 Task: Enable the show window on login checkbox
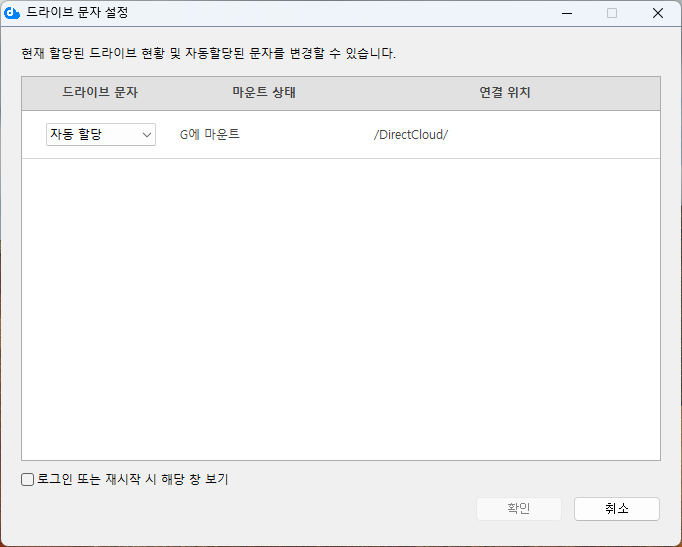[x=28, y=480]
